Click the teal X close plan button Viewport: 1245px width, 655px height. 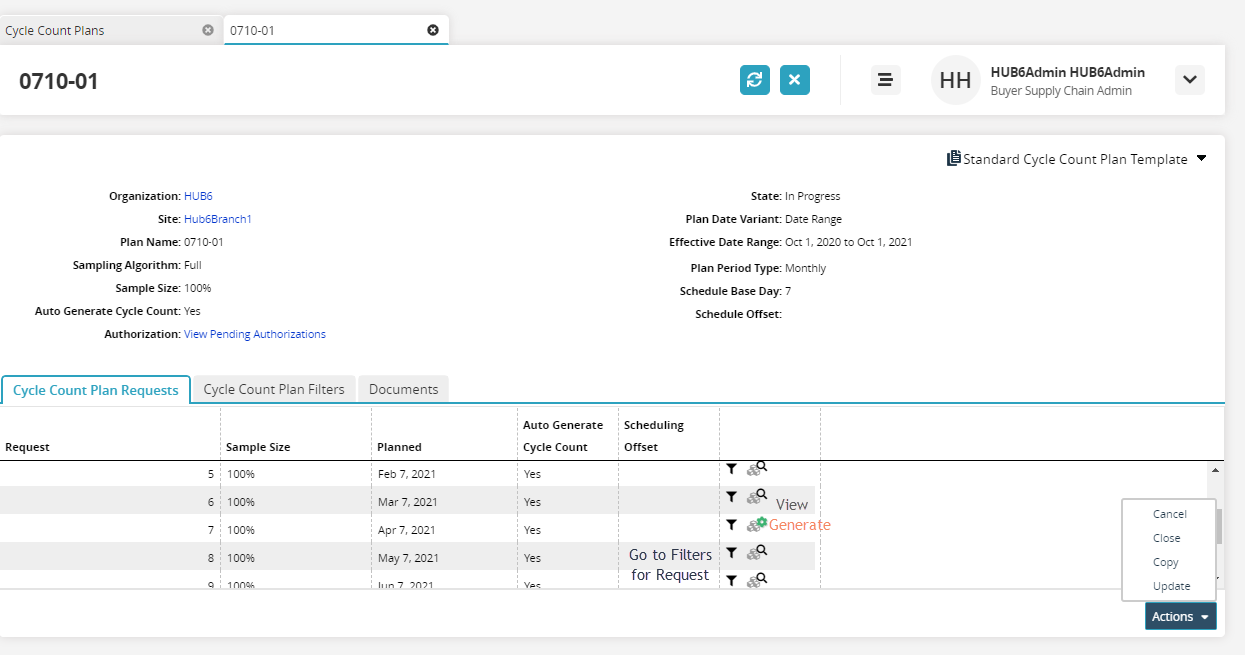pos(795,80)
